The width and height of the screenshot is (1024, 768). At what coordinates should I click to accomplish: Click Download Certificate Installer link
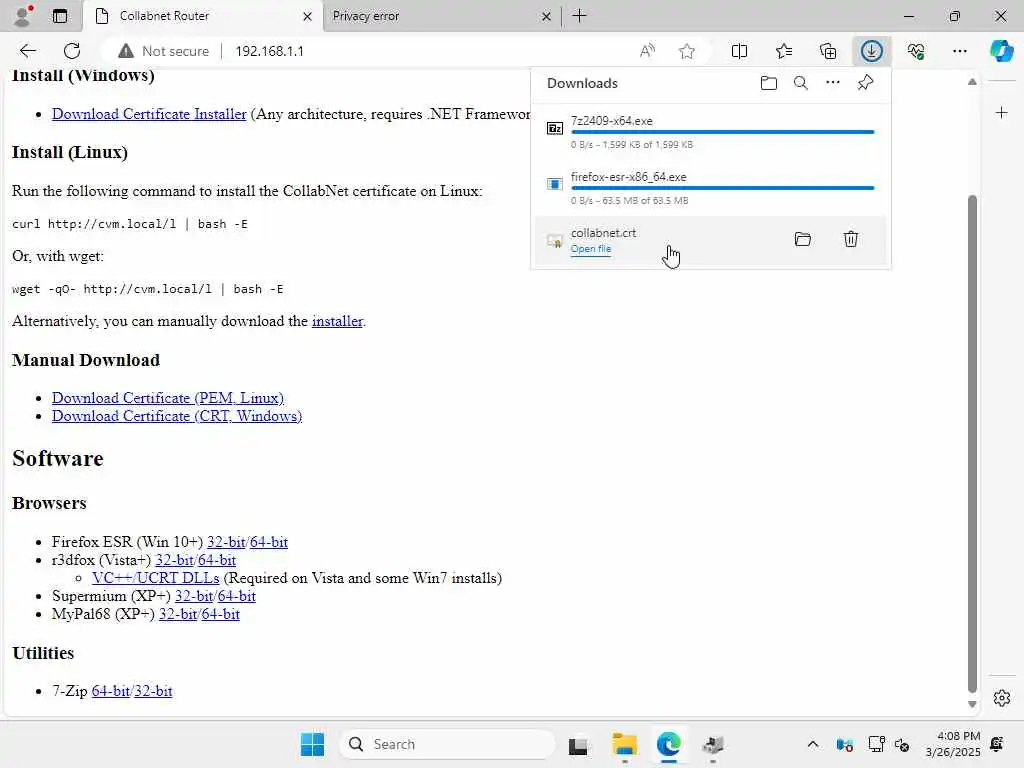[149, 114]
